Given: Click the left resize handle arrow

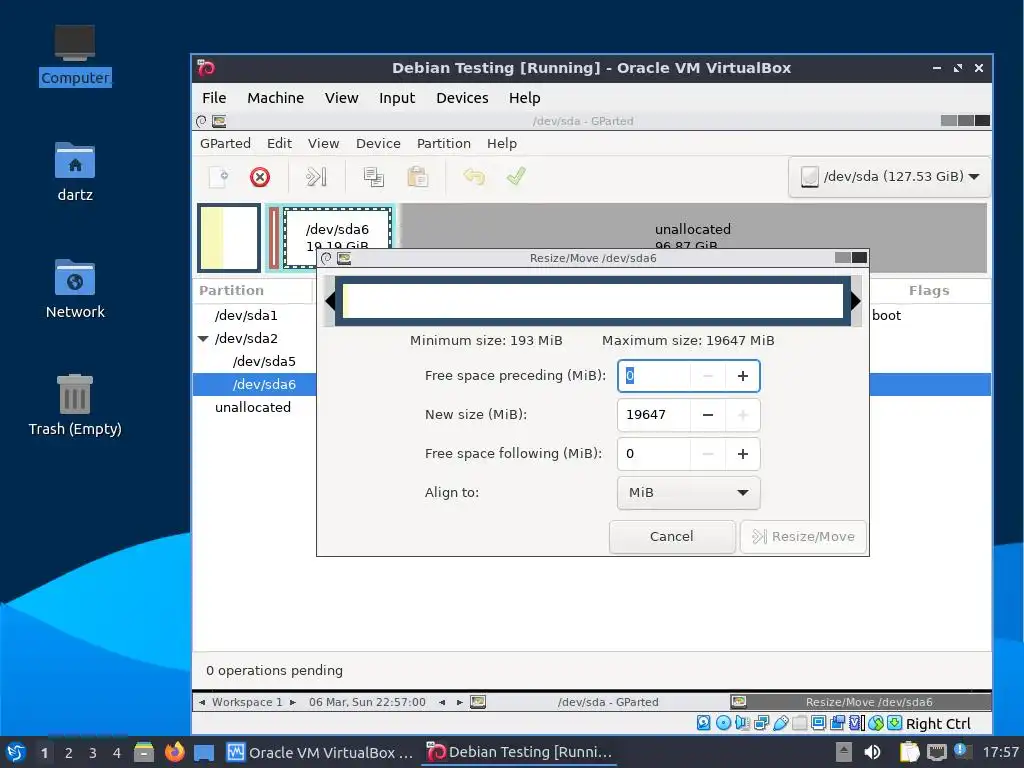Looking at the screenshot, I should click(x=330, y=300).
